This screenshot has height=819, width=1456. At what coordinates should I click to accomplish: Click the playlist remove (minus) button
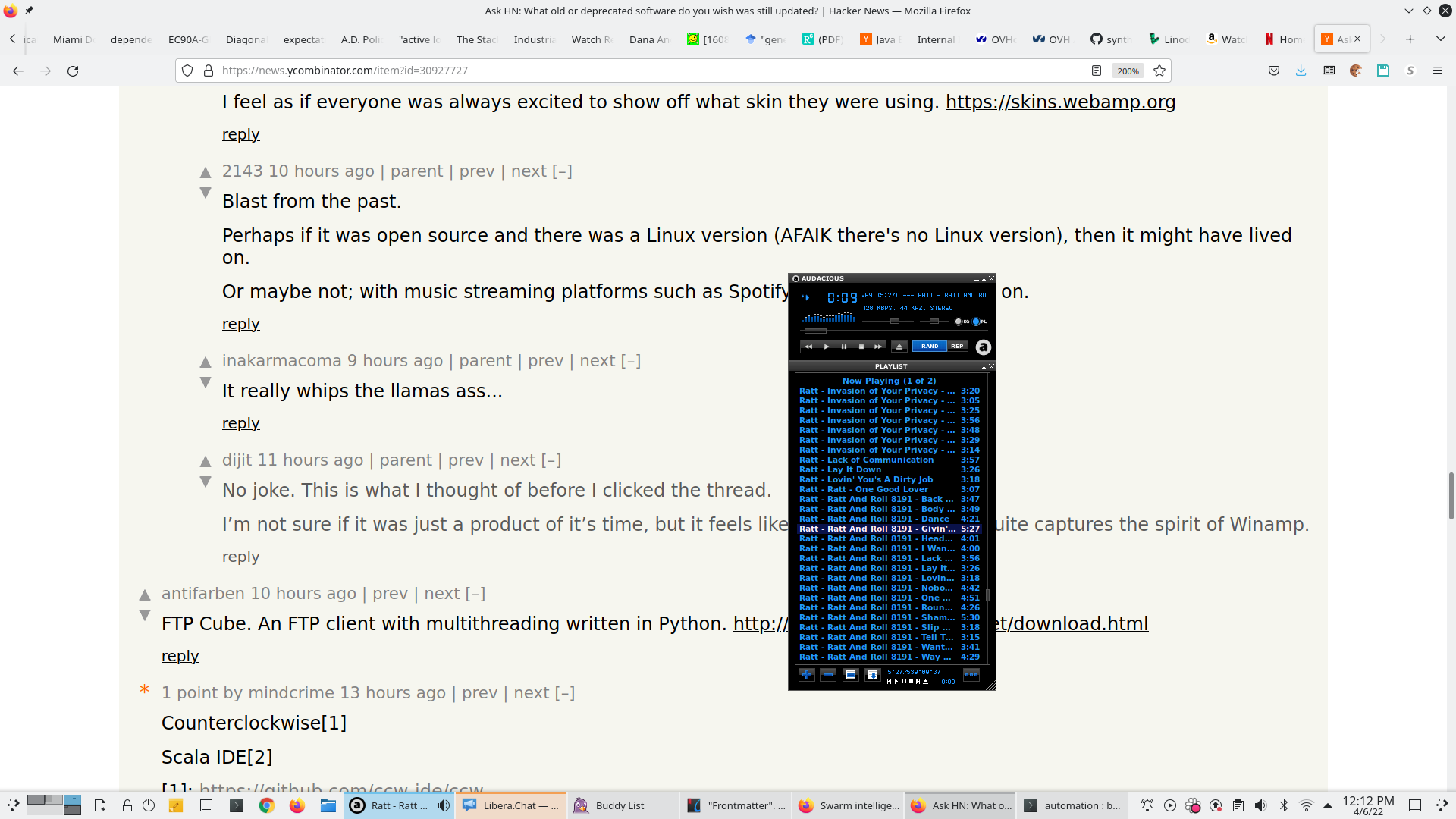[x=828, y=674]
